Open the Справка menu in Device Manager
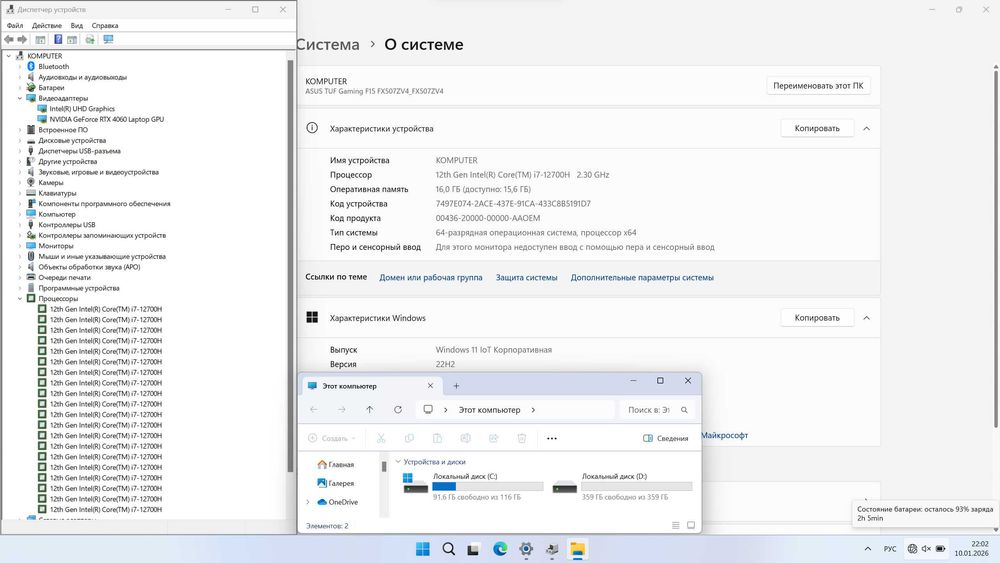The height and width of the screenshot is (563, 1000). tap(105, 26)
